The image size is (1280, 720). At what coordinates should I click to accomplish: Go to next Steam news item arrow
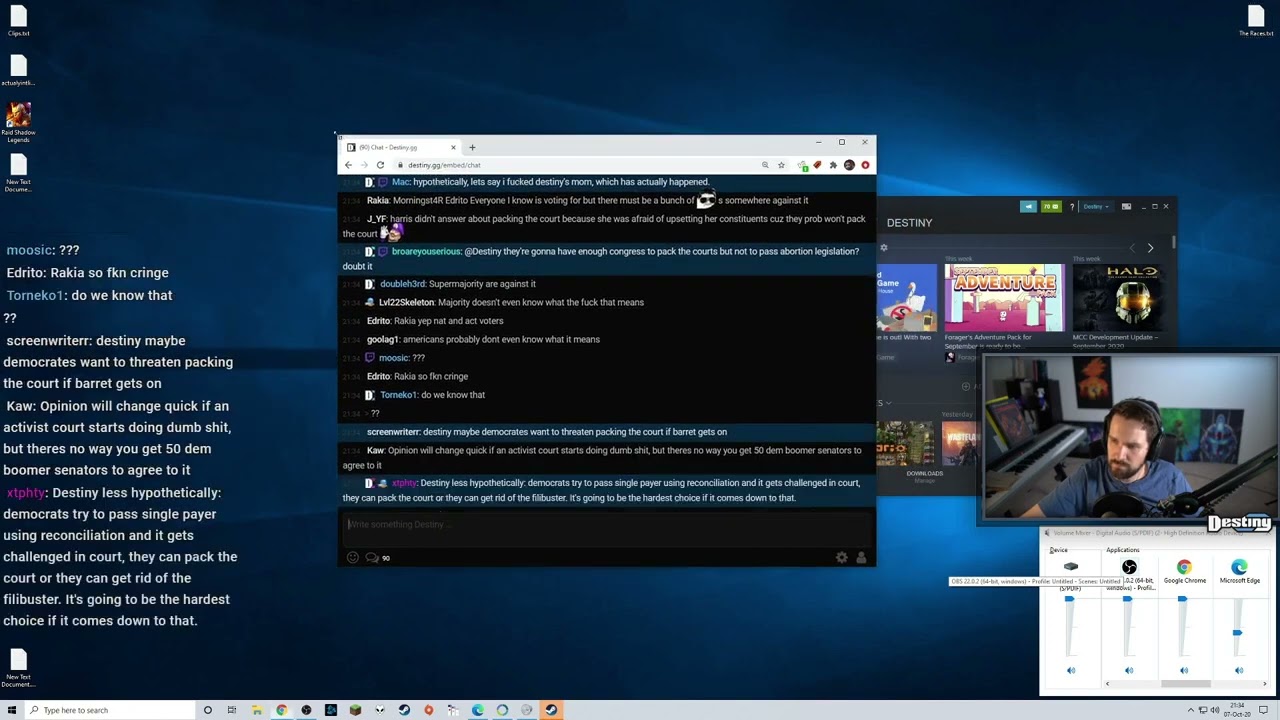tap(1150, 248)
